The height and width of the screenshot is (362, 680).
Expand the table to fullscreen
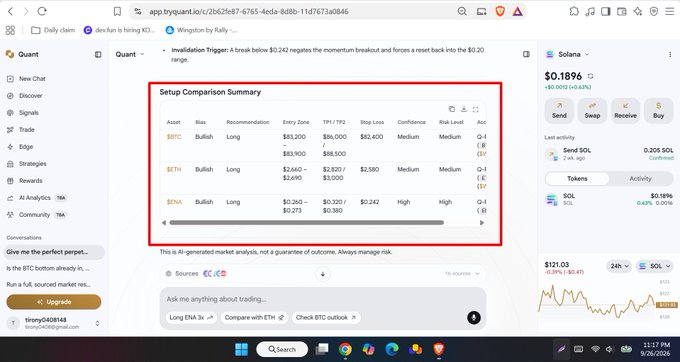click(475, 109)
